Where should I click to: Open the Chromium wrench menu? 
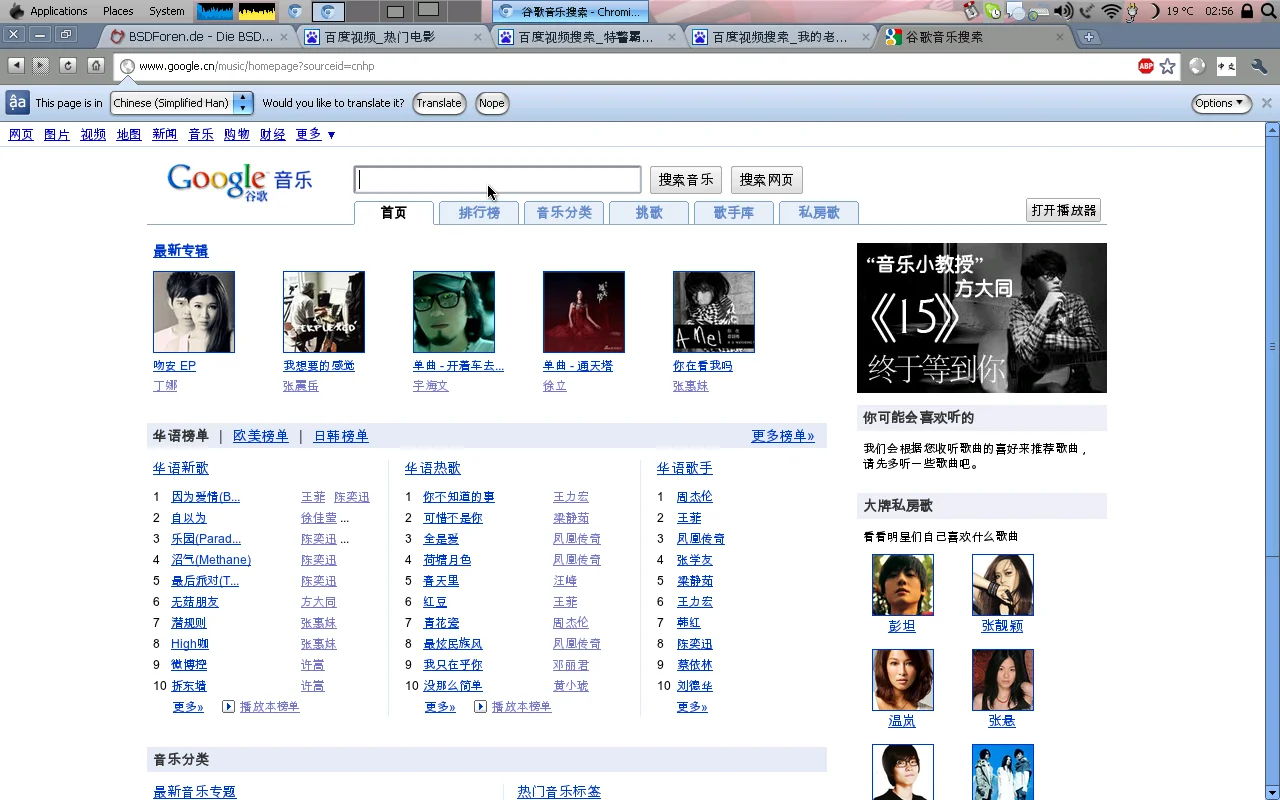[x=1259, y=66]
